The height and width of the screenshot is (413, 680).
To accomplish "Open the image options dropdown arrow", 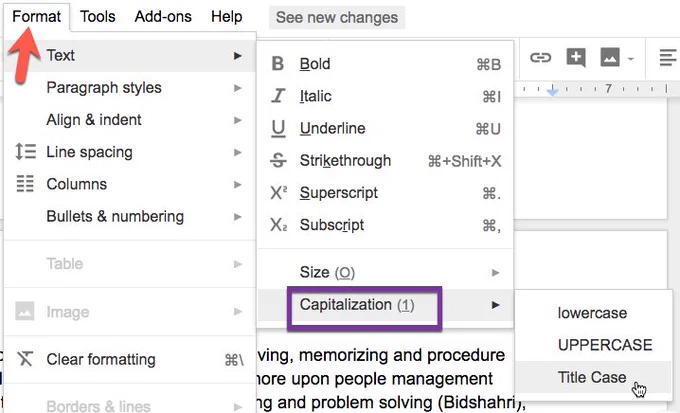I will [x=631, y=58].
